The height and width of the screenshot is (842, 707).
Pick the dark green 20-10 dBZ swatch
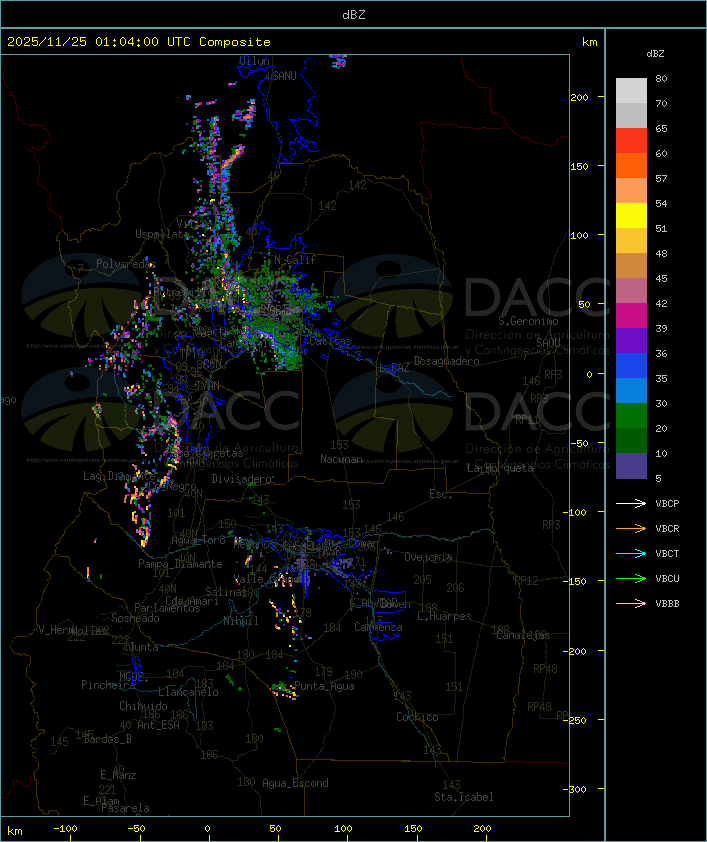coord(631,440)
